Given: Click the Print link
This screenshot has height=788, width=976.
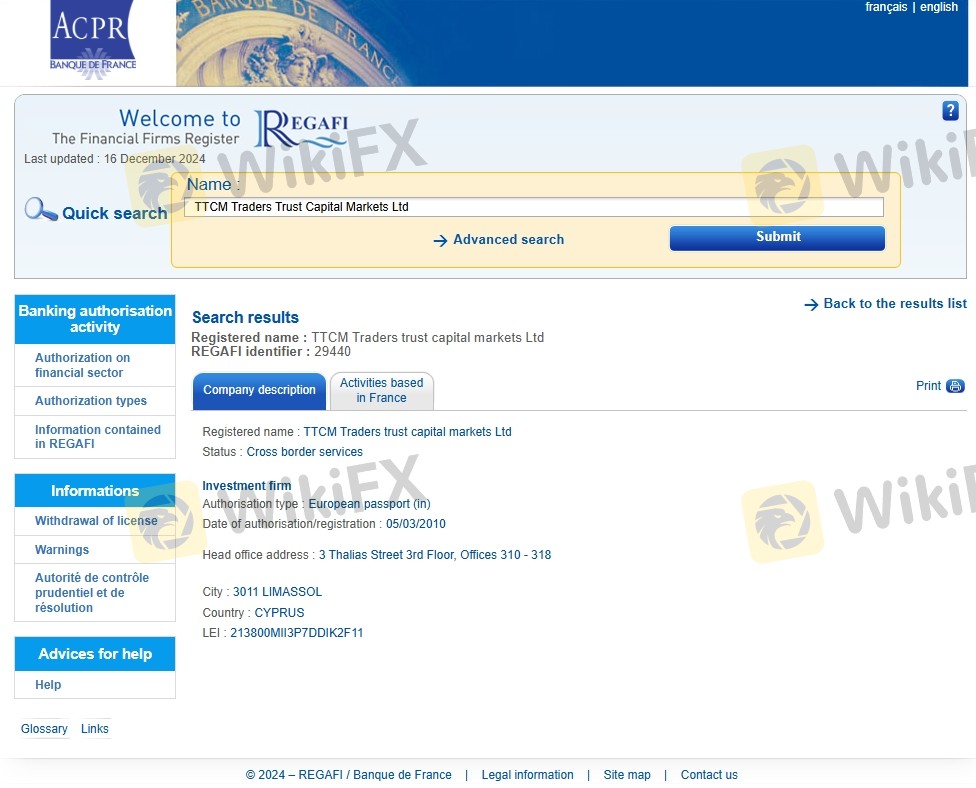Looking at the screenshot, I should click(928, 386).
